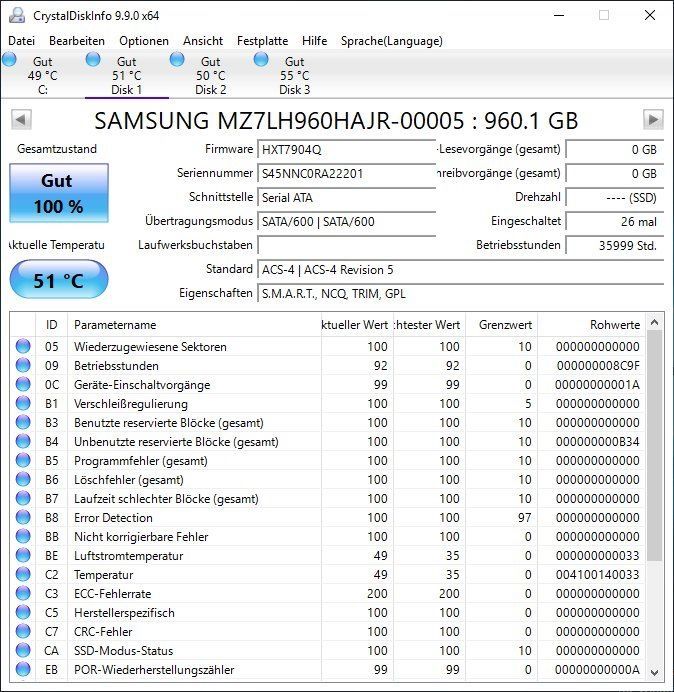Image resolution: width=674 pixels, height=692 pixels.
Task: Click the attribute list scrollbar thumb
Action: (x=655, y=446)
